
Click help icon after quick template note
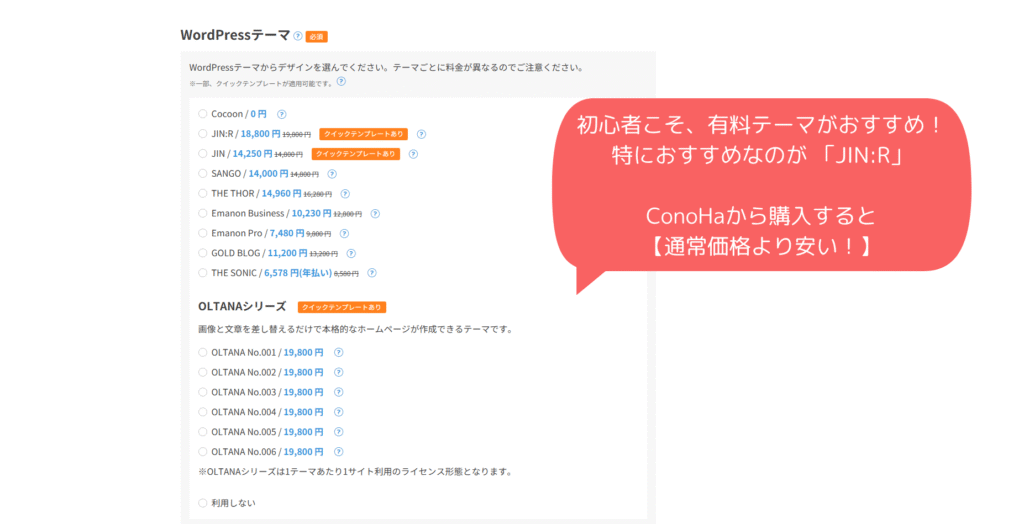(x=341, y=82)
